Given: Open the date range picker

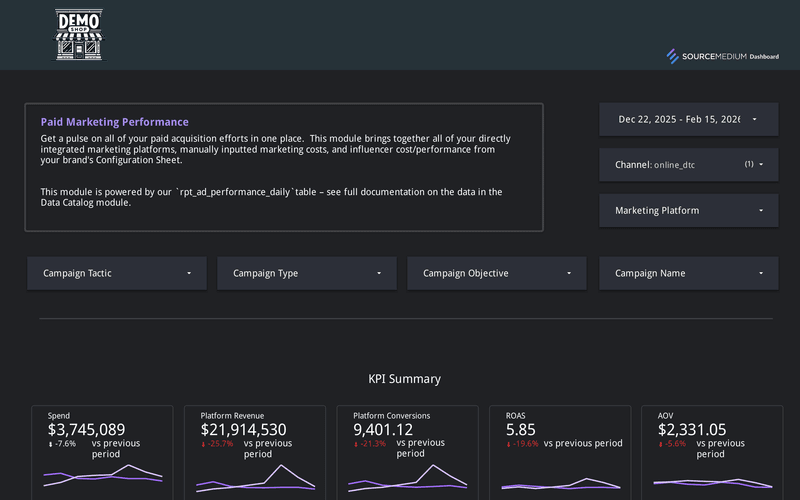Looking at the screenshot, I should click(688, 119).
